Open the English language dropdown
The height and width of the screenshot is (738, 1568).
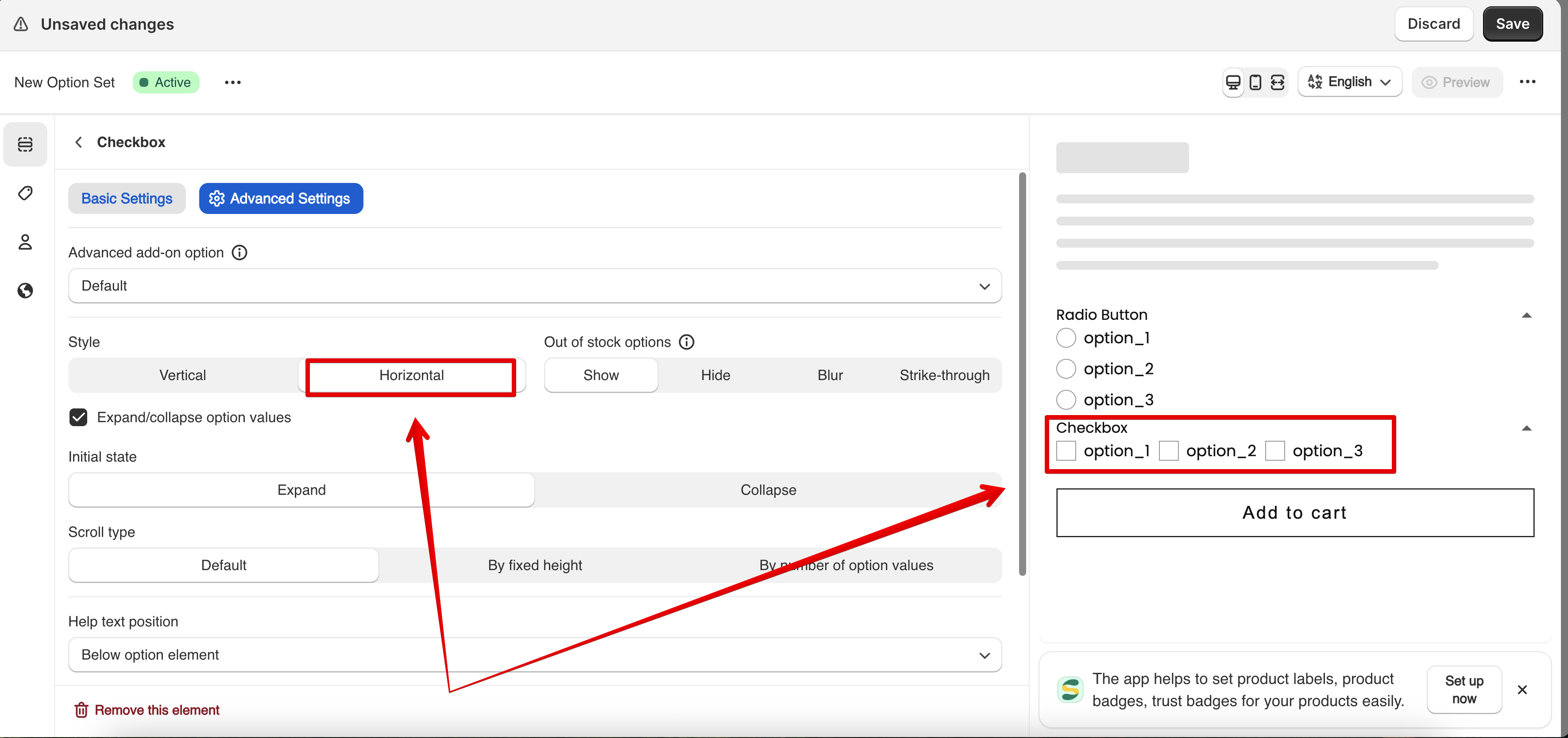coord(1349,82)
